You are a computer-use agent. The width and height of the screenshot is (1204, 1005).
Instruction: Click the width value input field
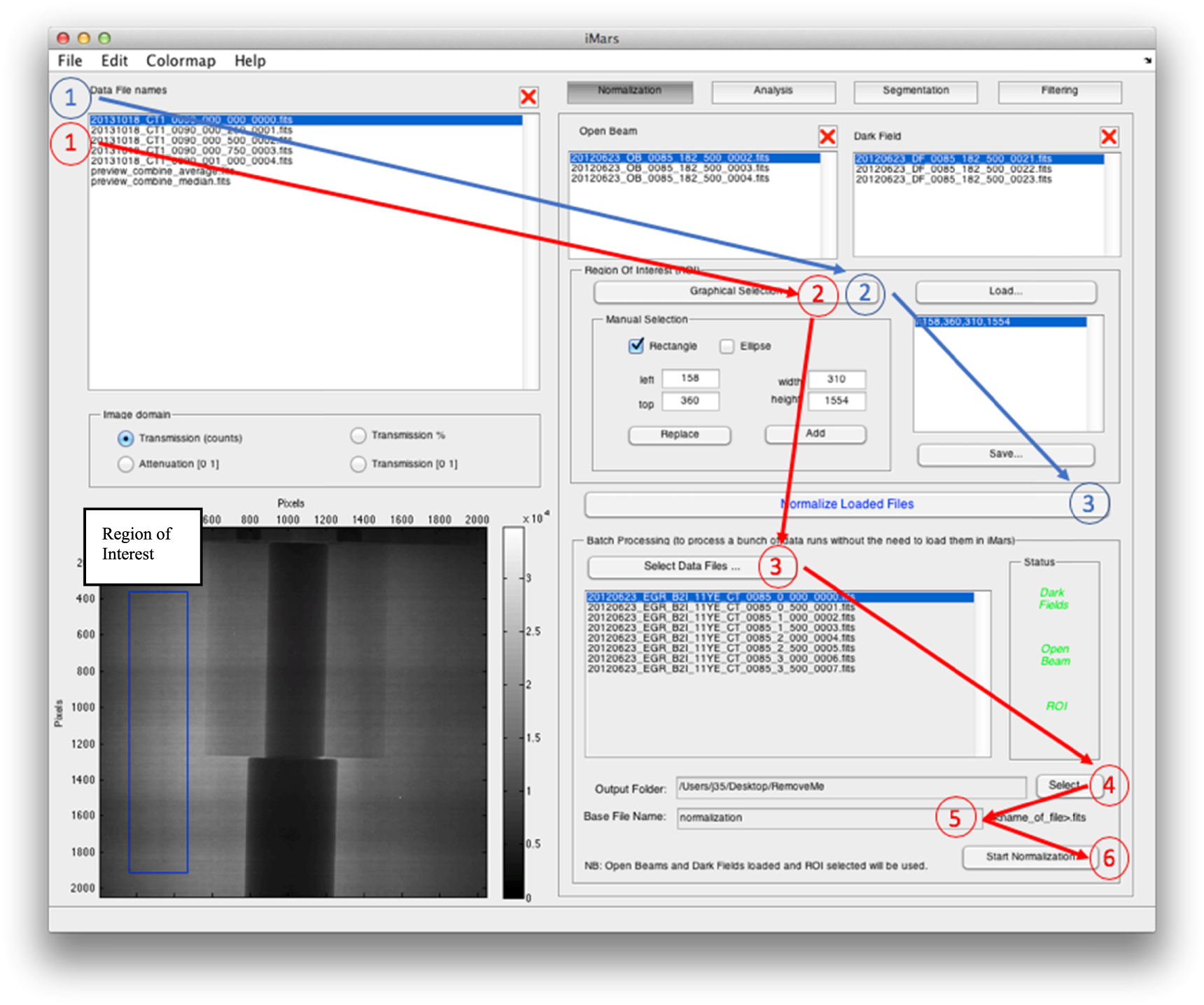[836, 379]
